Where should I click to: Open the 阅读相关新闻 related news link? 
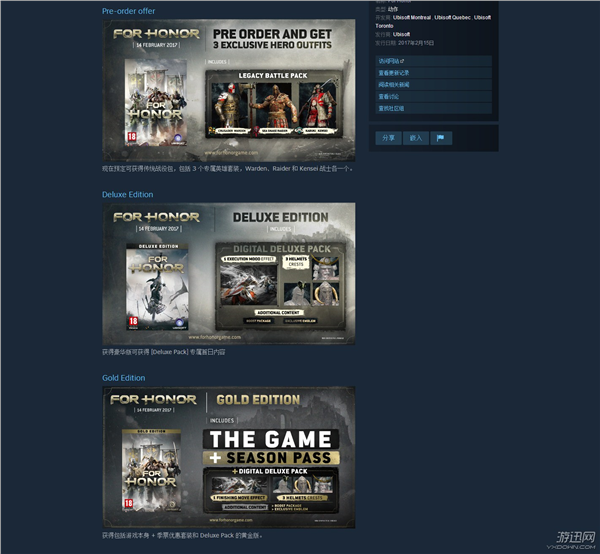click(x=433, y=85)
